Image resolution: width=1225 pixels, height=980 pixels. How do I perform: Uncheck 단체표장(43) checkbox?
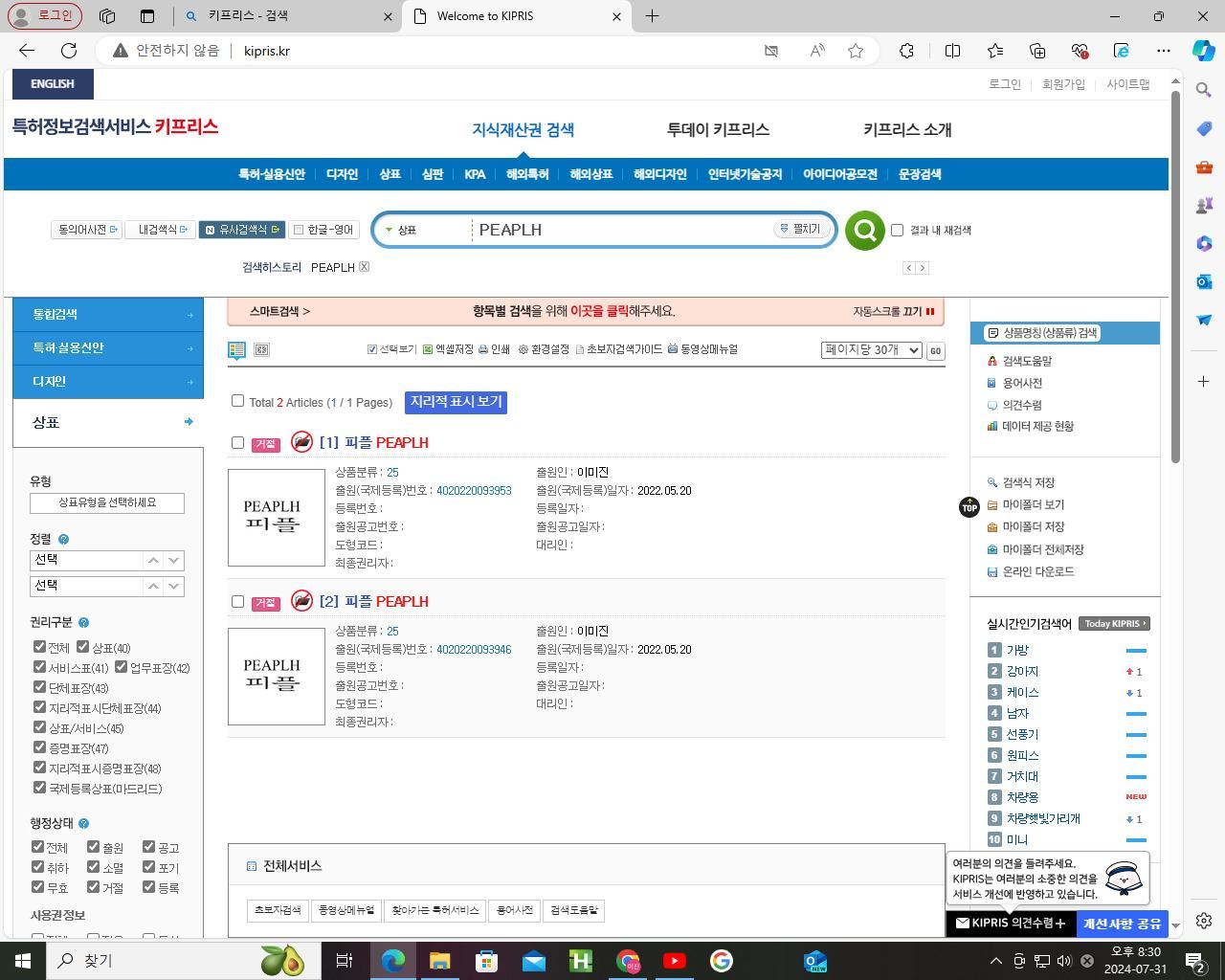[39, 687]
